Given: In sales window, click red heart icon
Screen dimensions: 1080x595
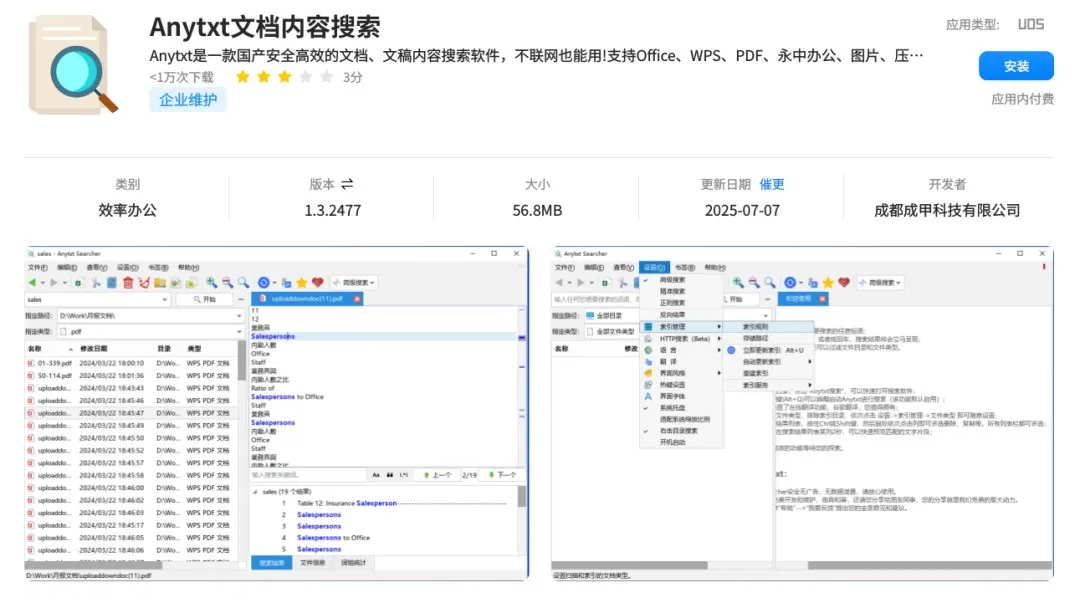Looking at the screenshot, I should [318, 282].
